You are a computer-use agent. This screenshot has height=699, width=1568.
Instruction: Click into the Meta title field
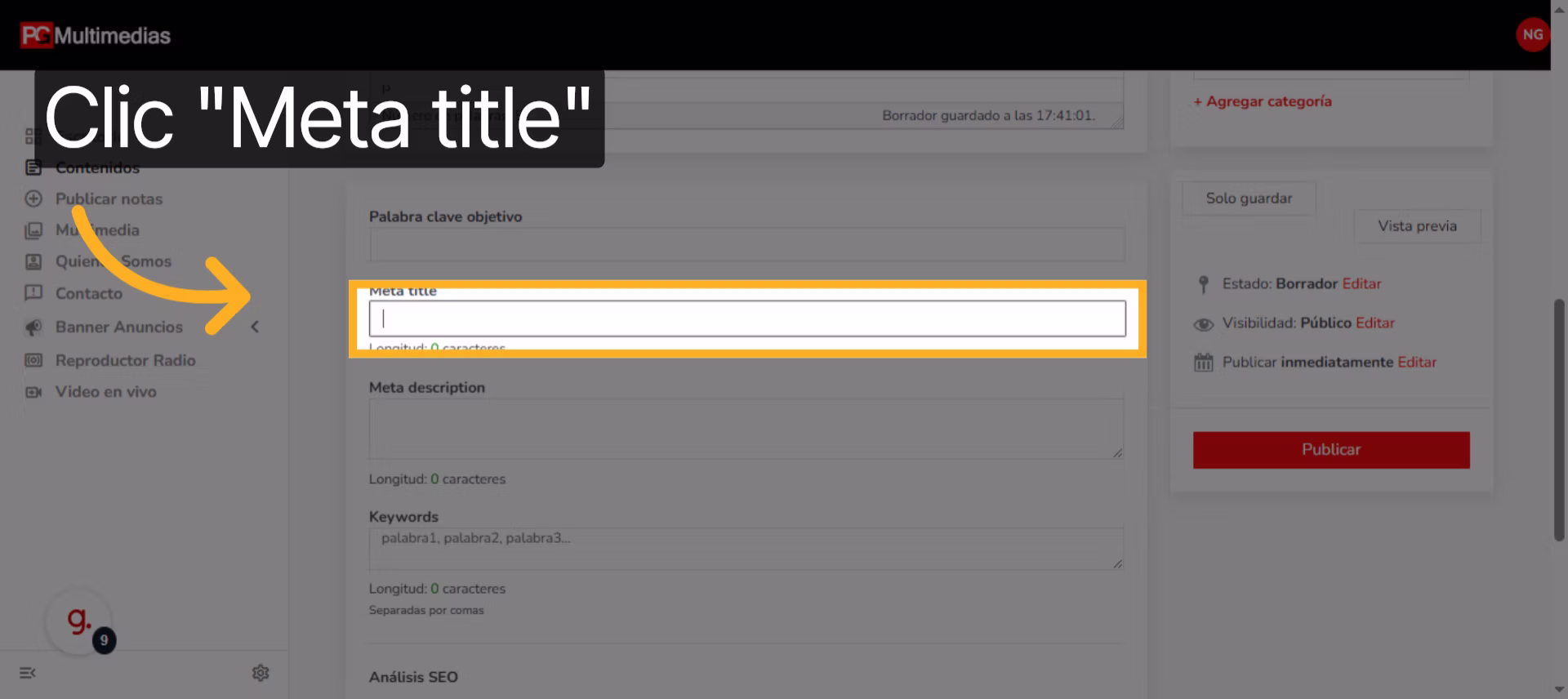746,318
